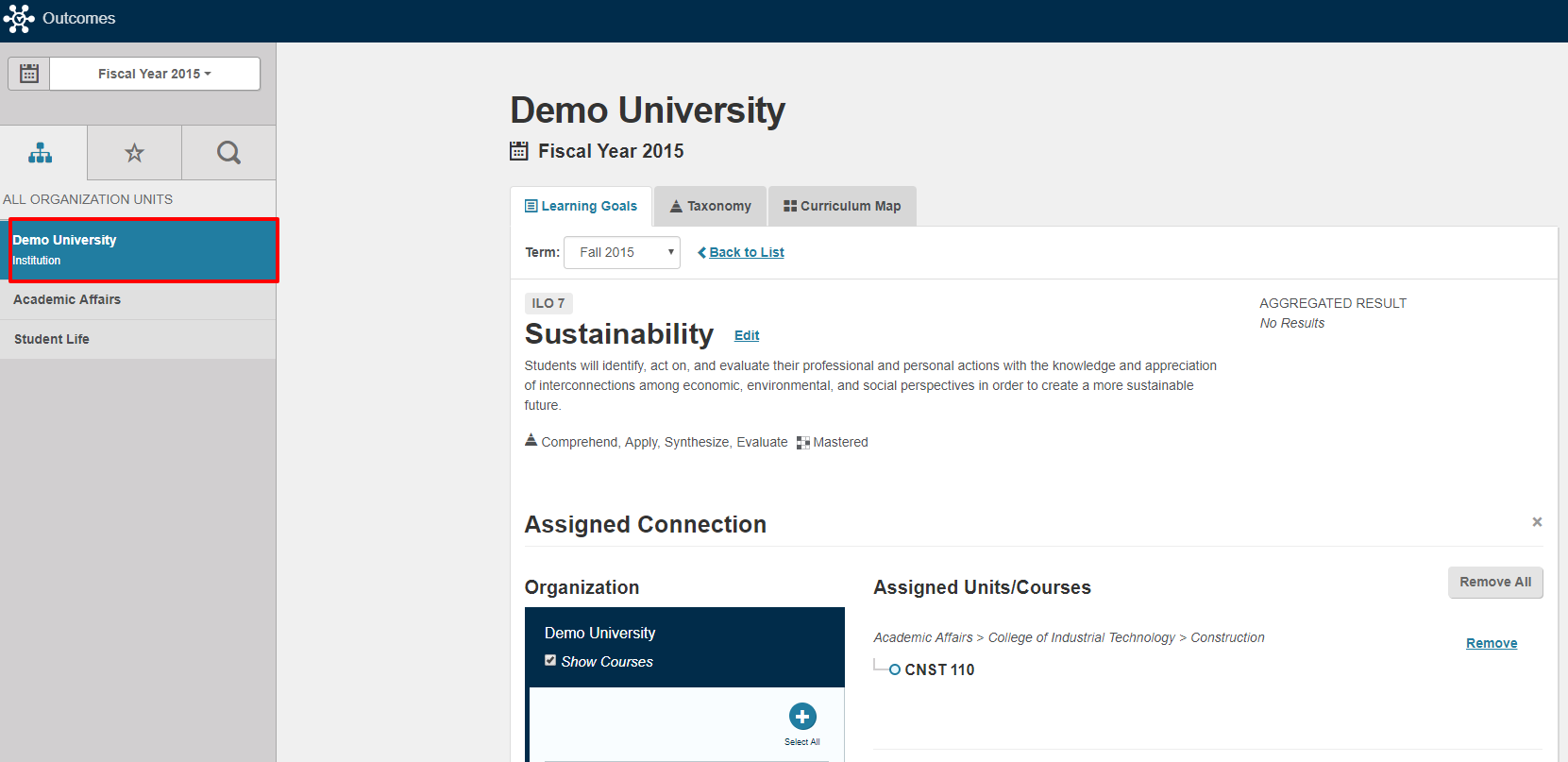
Task: Close the Assigned Connection panel
Action: pos(1537,522)
